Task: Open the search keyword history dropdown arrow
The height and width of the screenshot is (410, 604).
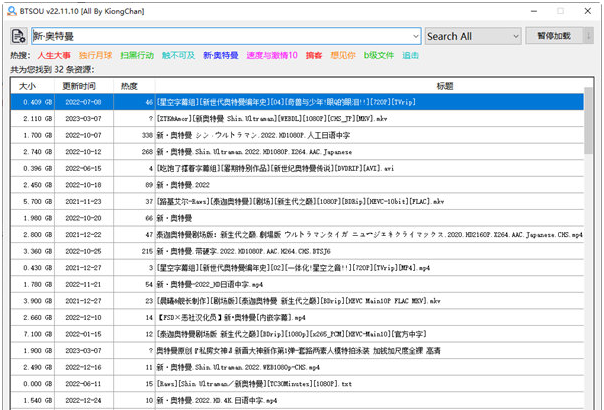Action: 411,36
